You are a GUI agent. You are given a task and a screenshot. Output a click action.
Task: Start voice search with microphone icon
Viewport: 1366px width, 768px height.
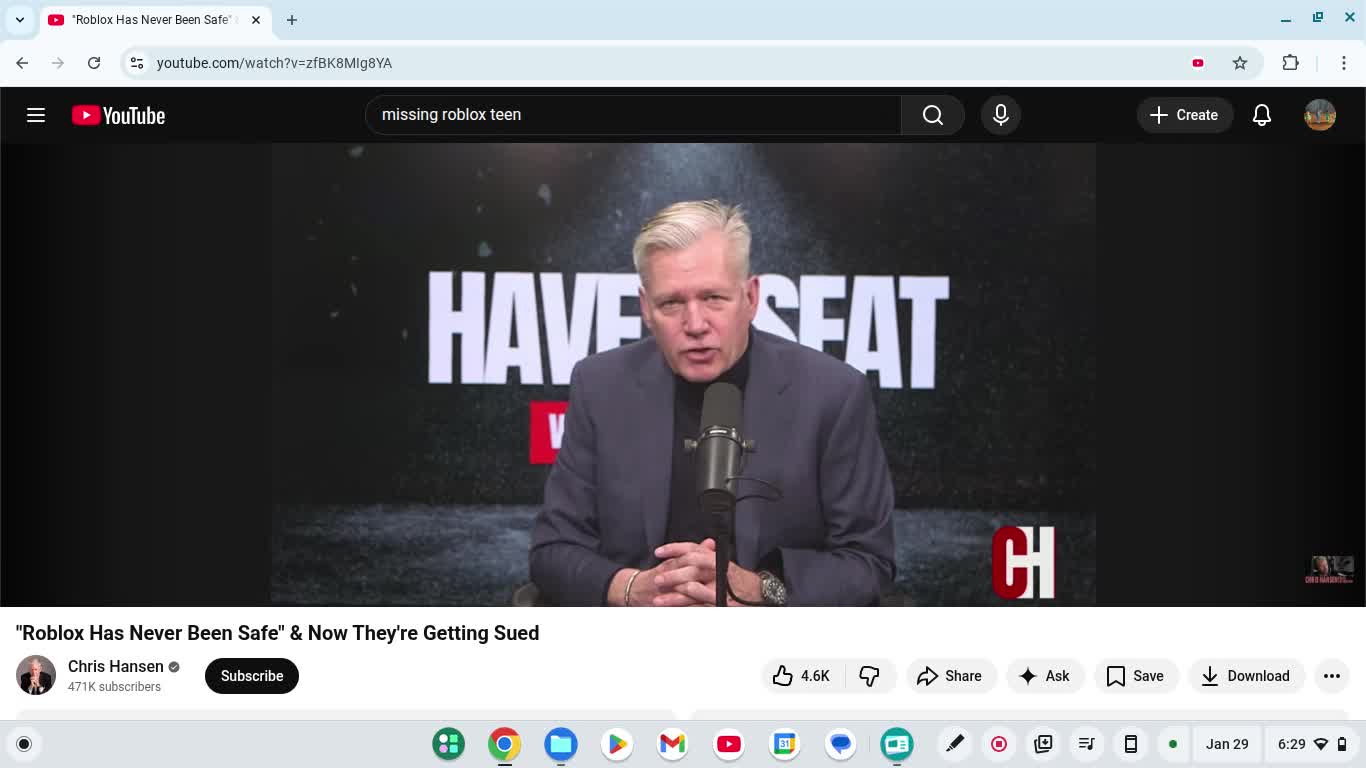(x=1000, y=115)
